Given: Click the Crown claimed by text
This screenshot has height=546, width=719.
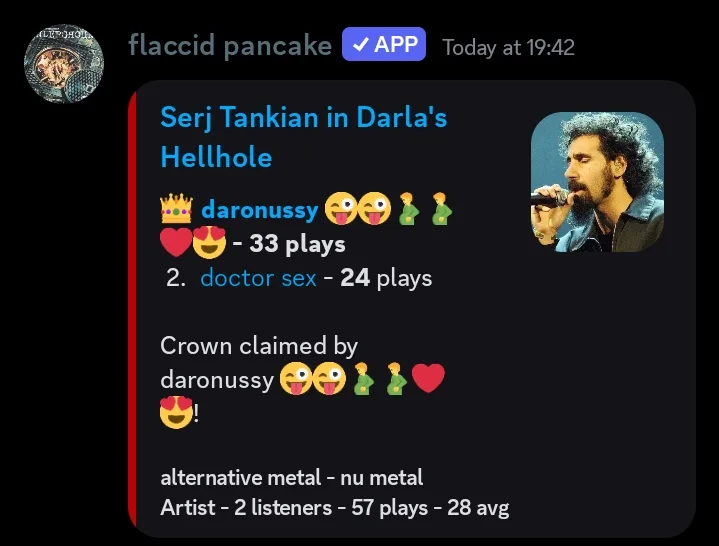Looking at the screenshot, I should [x=259, y=346].
